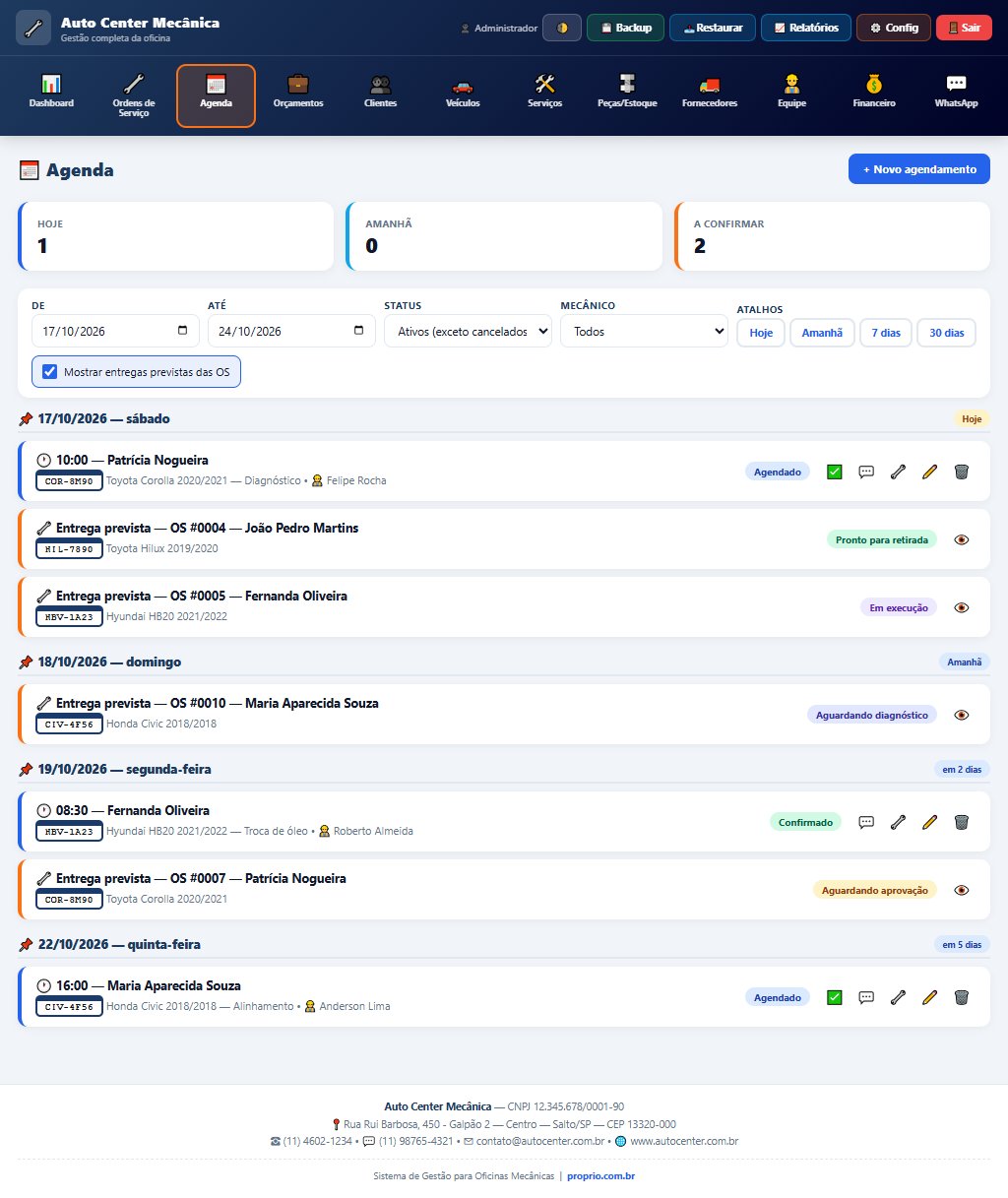Delete Patrícia Nogueira's 10:00 appointment via trash icon
Screen dimensions: 1008x1198
[962, 472]
